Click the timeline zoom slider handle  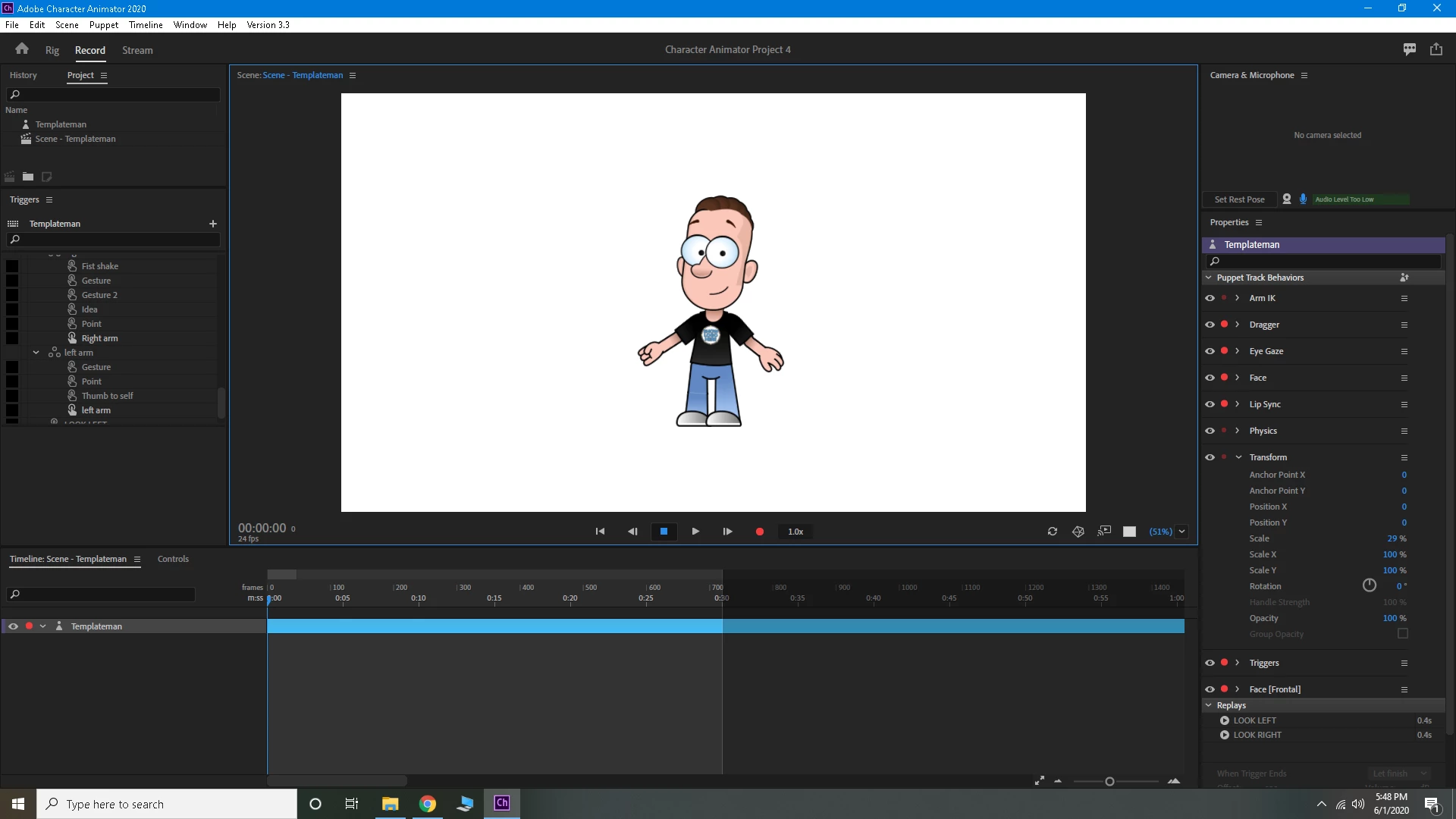[1109, 782]
